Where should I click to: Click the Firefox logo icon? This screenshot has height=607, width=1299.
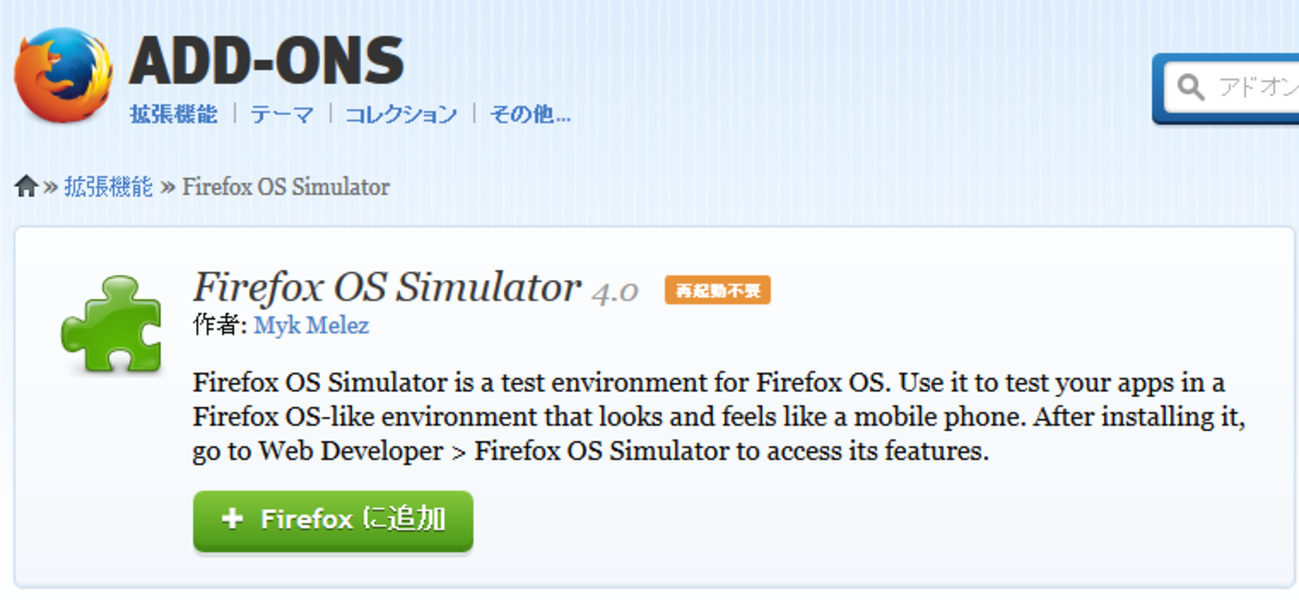coord(62,75)
